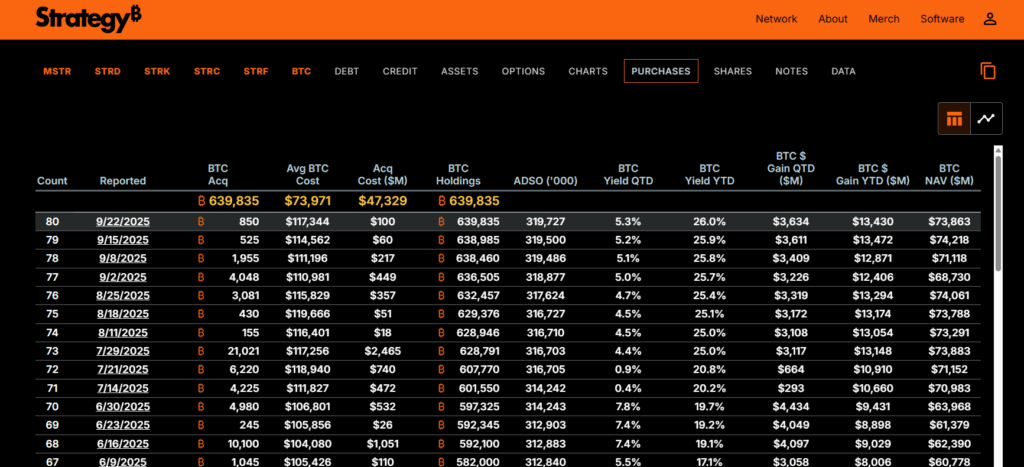Open the SHARES tab
Image resolution: width=1024 pixels, height=467 pixels.
733,71
